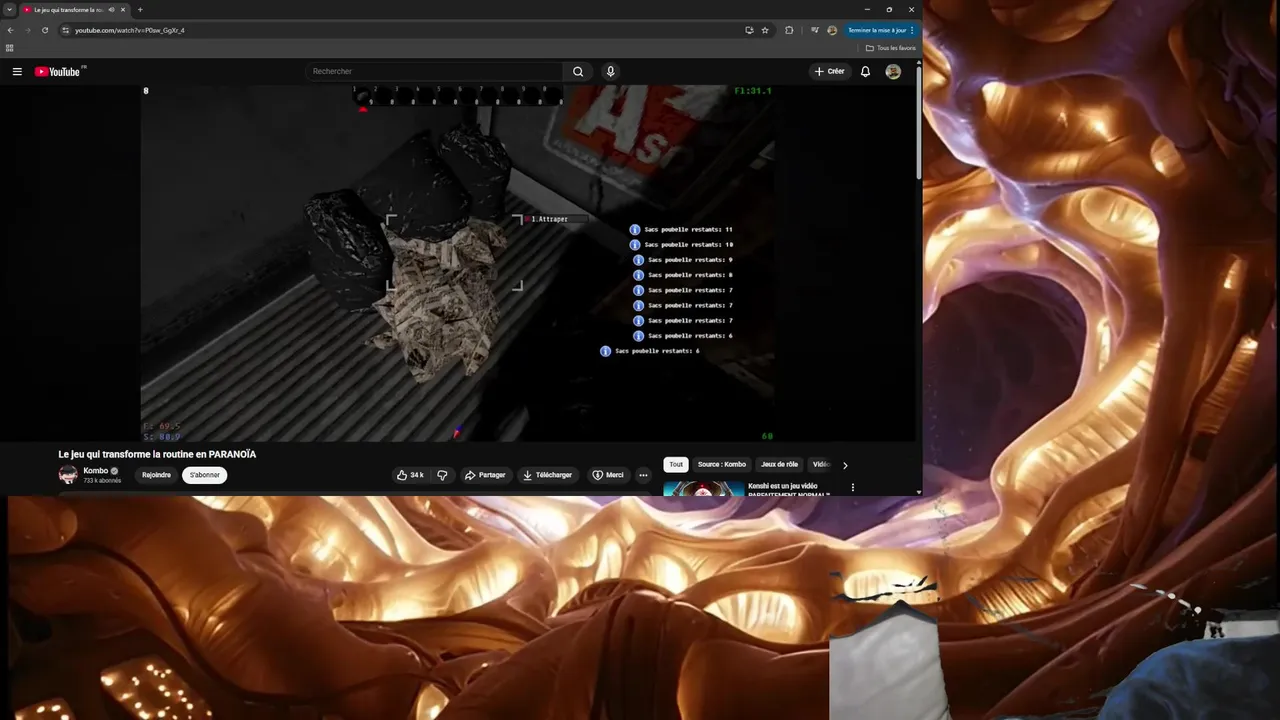
Task: Click Terminer la mise à jour button
Action: (877, 30)
